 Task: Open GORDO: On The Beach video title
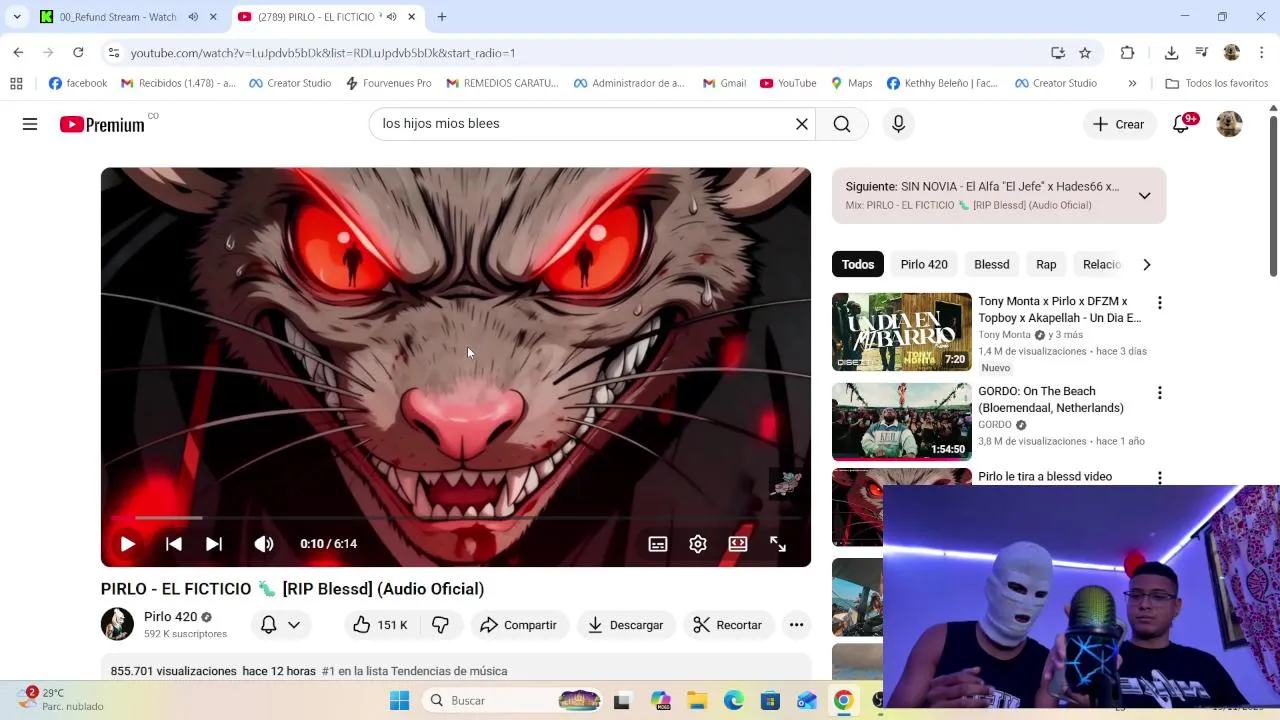[x=1051, y=399]
